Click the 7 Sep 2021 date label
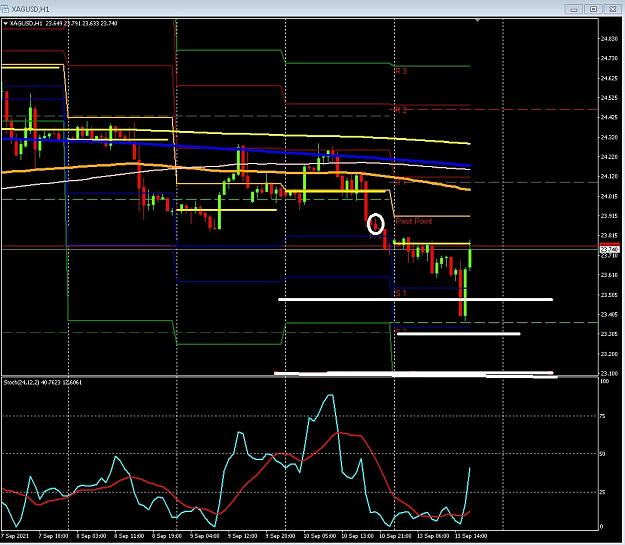Viewport: 625px width, 545px height. 15,536
